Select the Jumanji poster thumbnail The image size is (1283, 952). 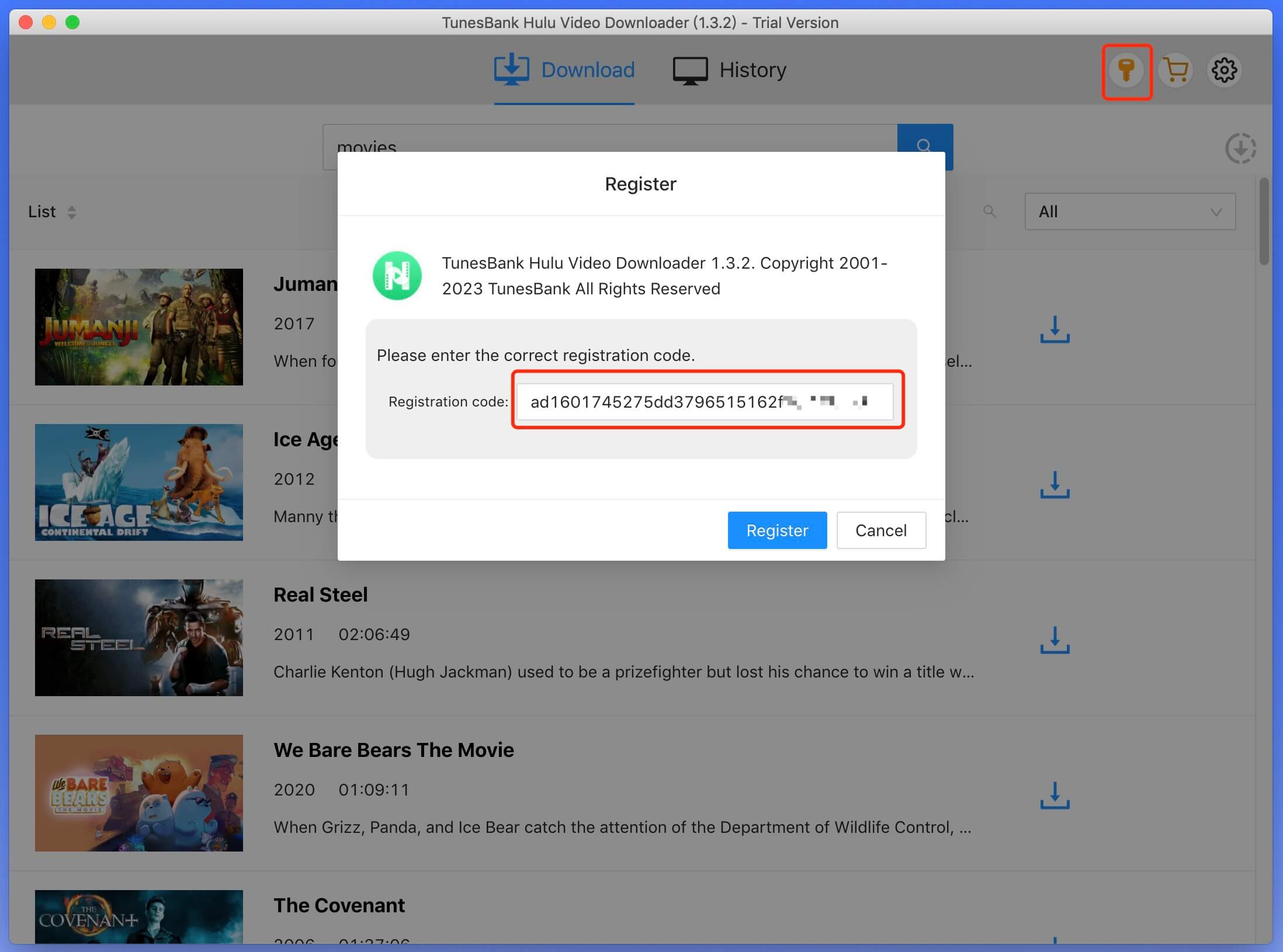[x=139, y=327]
